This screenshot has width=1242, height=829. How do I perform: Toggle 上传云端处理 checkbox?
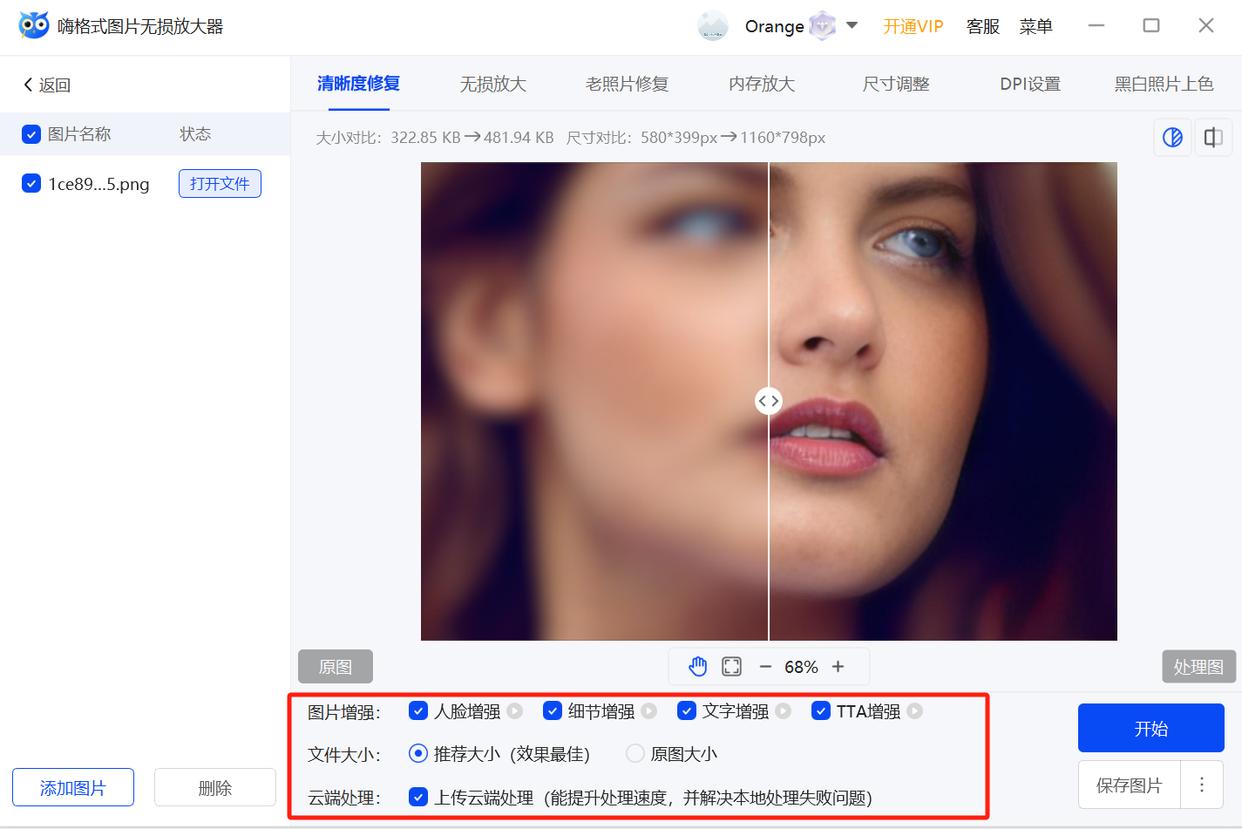pos(418,797)
